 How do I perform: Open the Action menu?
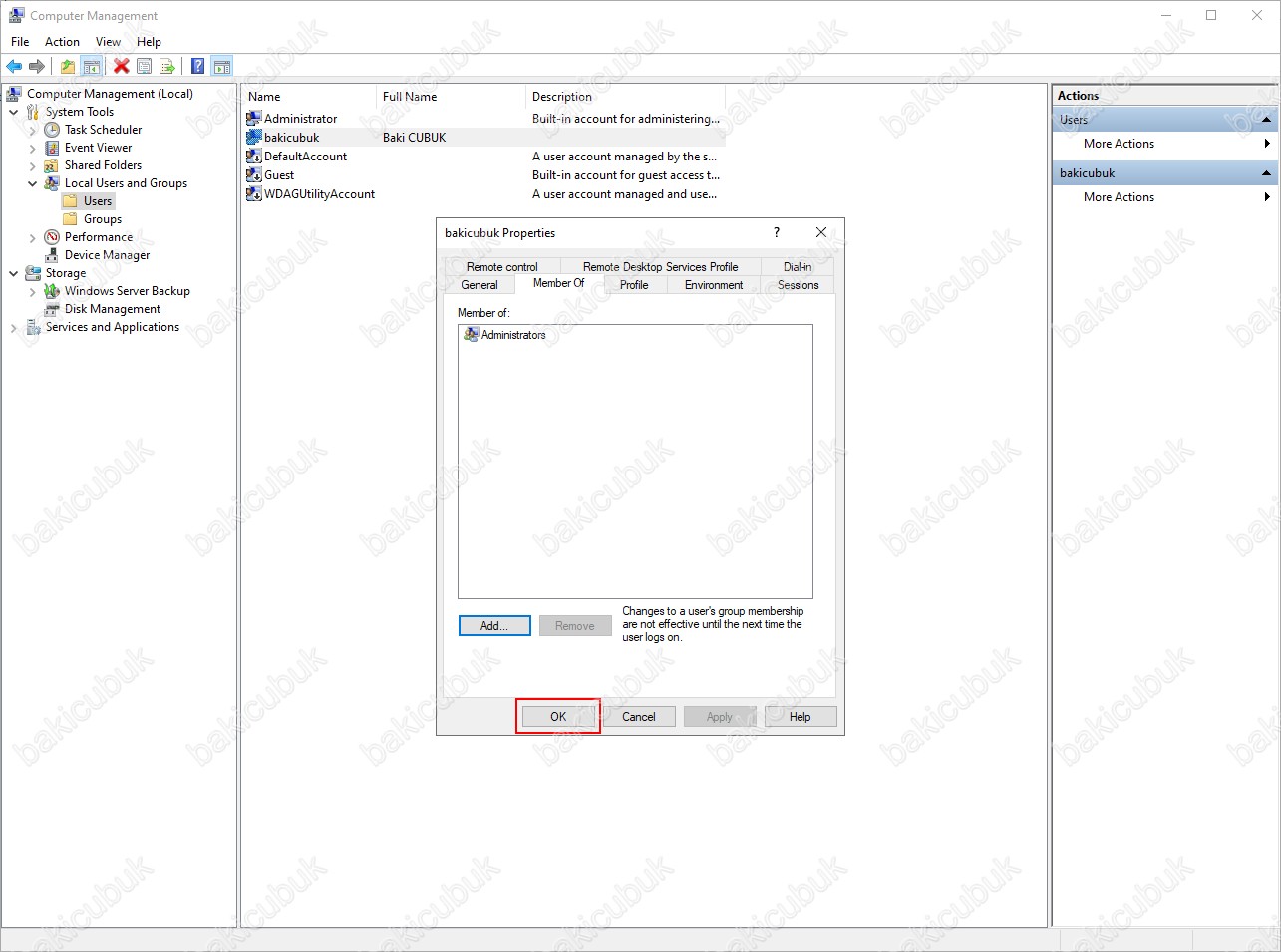[x=62, y=42]
